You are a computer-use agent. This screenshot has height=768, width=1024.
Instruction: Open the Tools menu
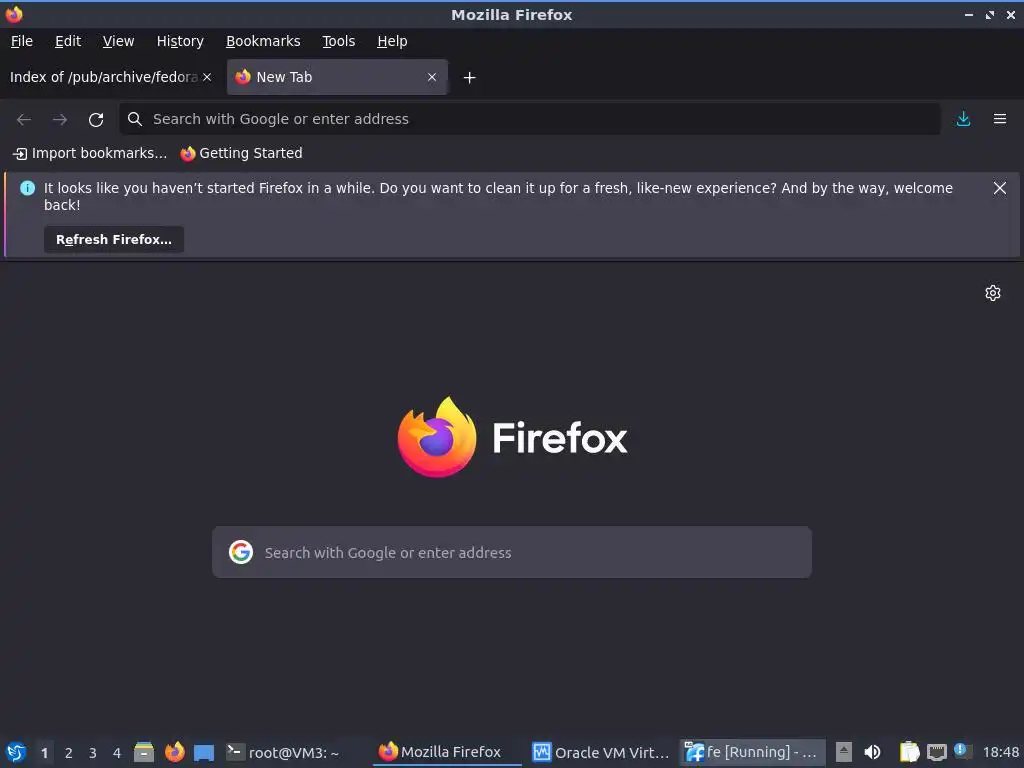338,41
